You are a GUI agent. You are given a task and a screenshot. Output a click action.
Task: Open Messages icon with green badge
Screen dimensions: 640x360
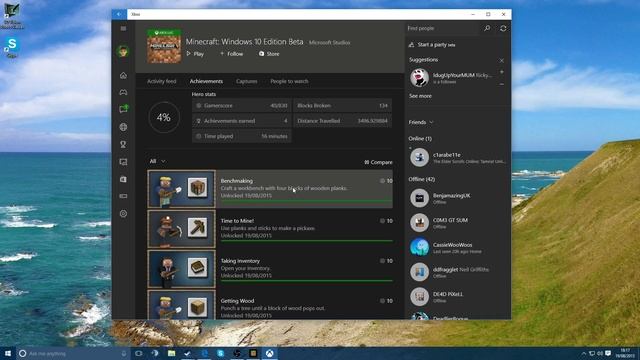[123, 109]
